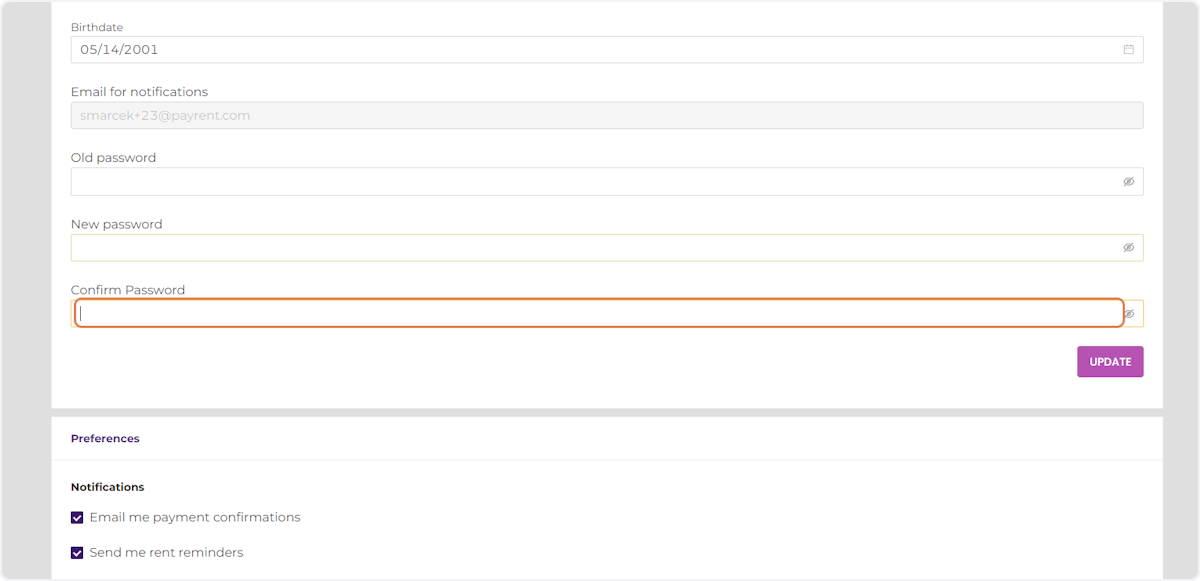Screen dimensions: 1200x581
Task: Toggle the payment confirmations notification setting
Action: [x=77, y=517]
